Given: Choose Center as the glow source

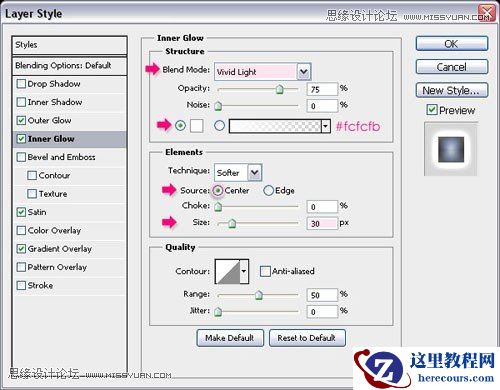Looking at the screenshot, I should tap(218, 191).
